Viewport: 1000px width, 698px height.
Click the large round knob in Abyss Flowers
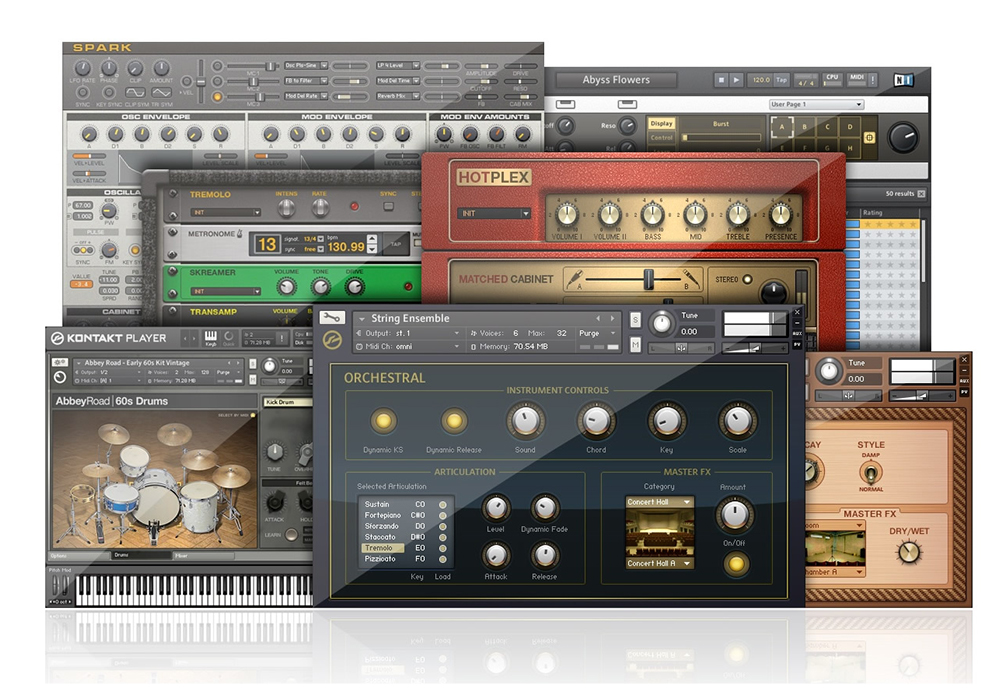pyautogui.click(x=903, y=137)
